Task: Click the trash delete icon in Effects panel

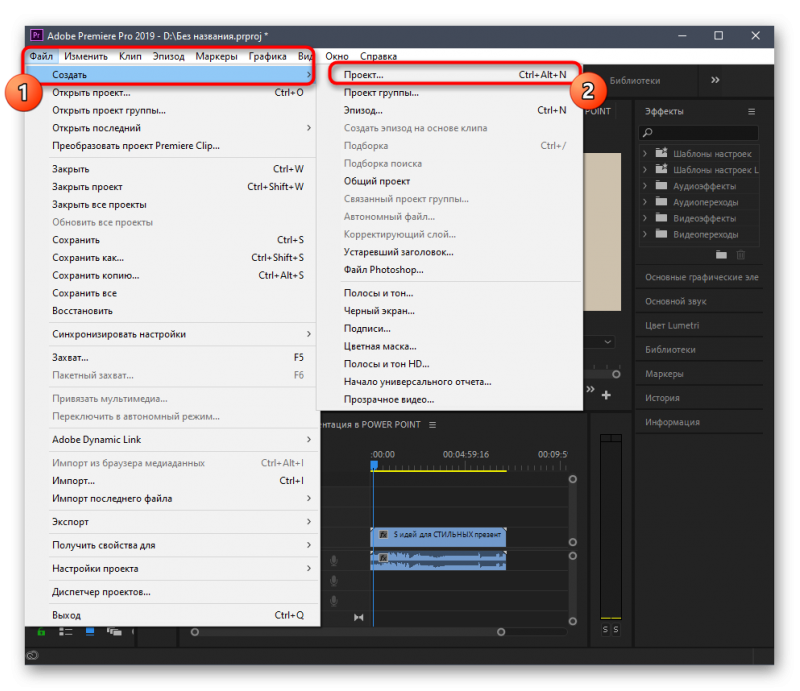Action: coord(741,254)
